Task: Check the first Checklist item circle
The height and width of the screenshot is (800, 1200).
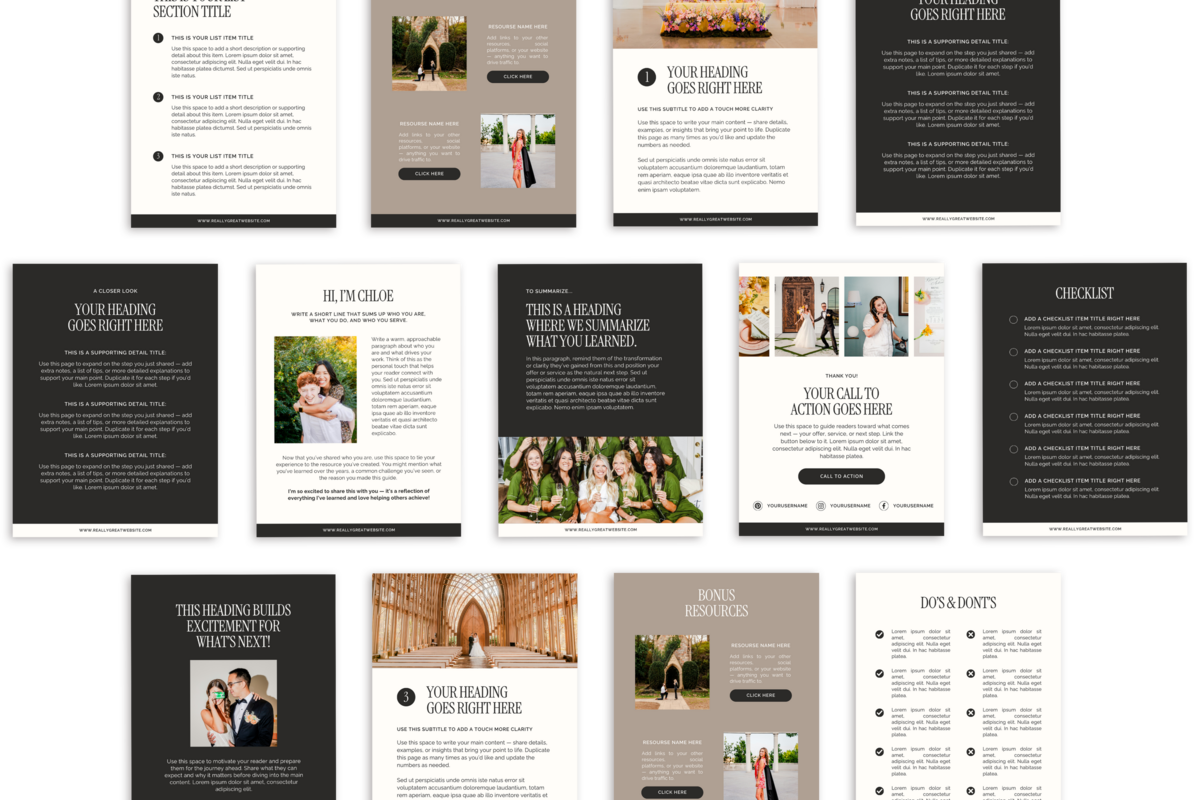Action: (1013, 320)
